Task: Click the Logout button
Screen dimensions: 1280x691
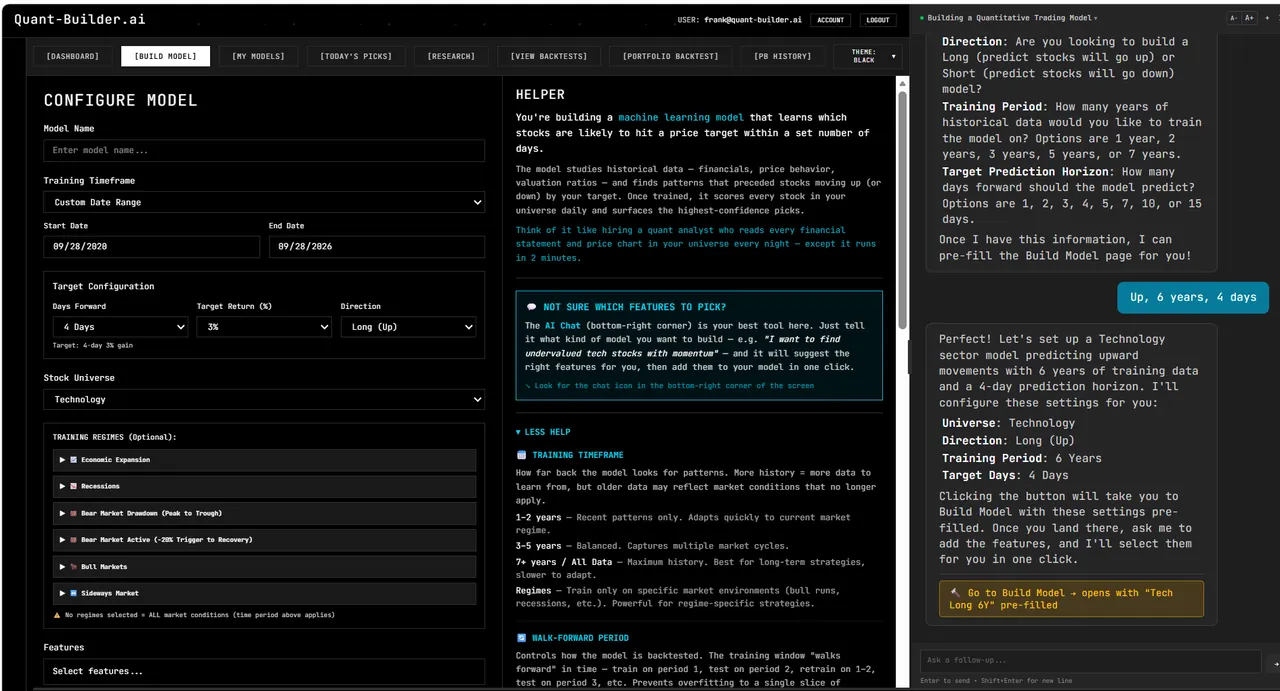Action: coord(878,20)
